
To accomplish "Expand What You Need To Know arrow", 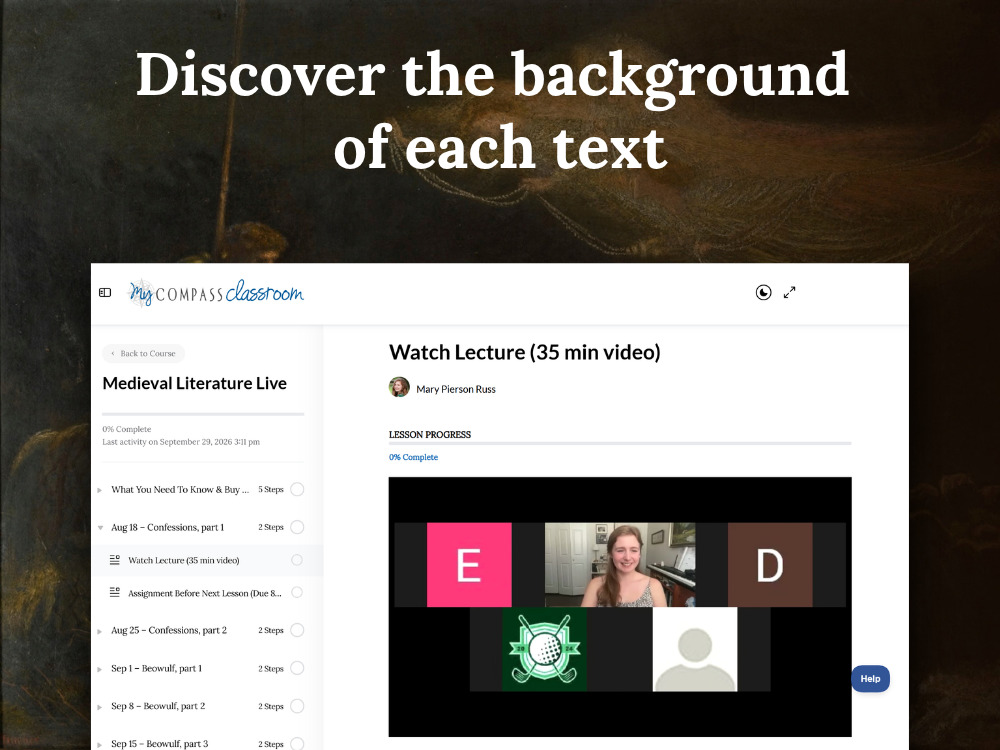I will coord(100,490).
